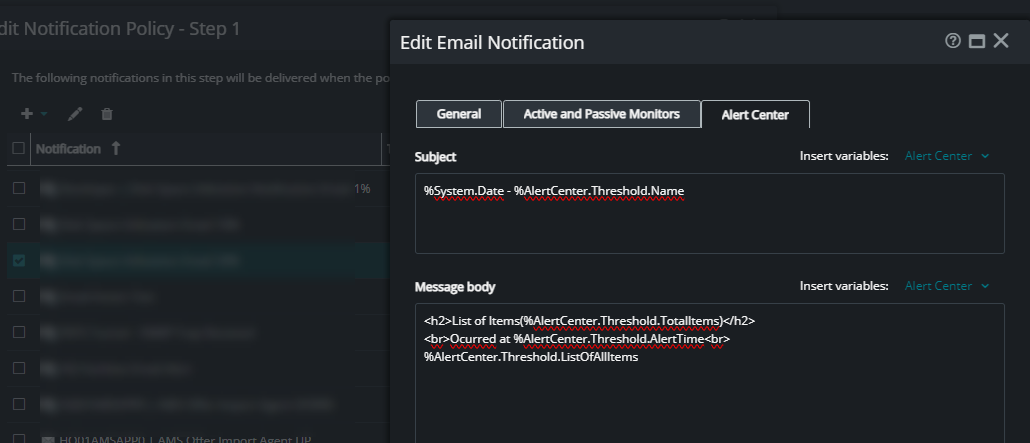Viewport: 1030px width, 443px height.
Task: Switch to the General tab
Action: tap(459, 114)
